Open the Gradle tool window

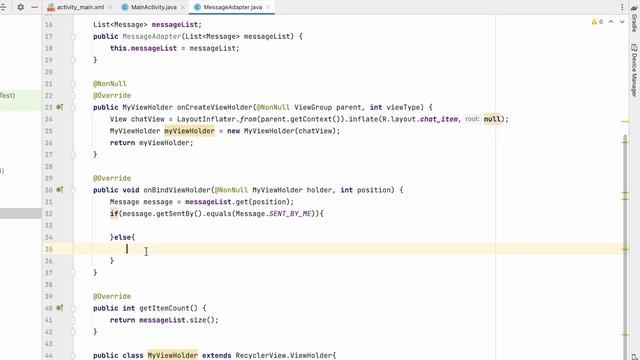coord(635,19)
